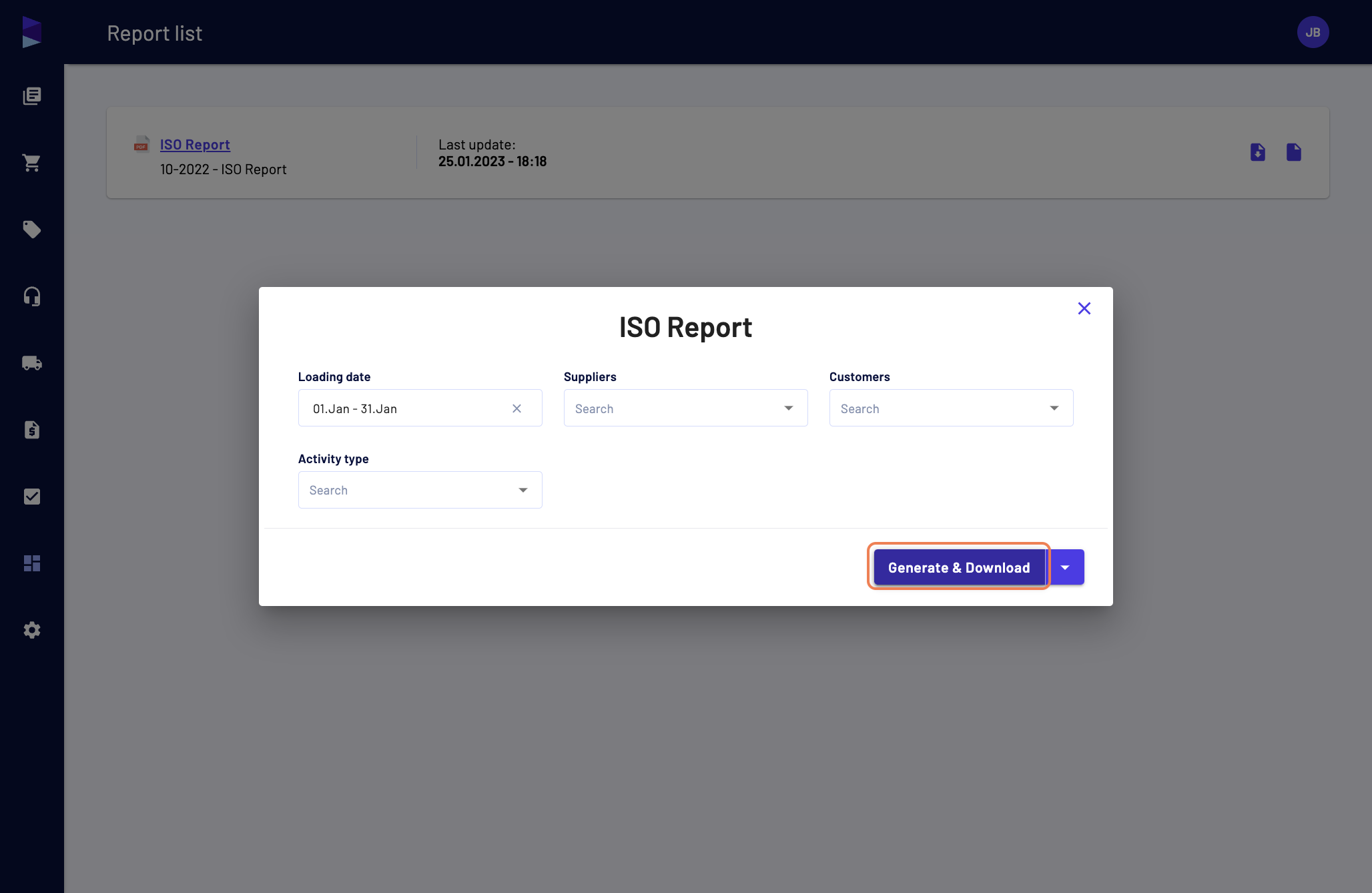Open the shopping cart sidebar icon
Screen dimensions: 1372x893
tap(31, 163)
